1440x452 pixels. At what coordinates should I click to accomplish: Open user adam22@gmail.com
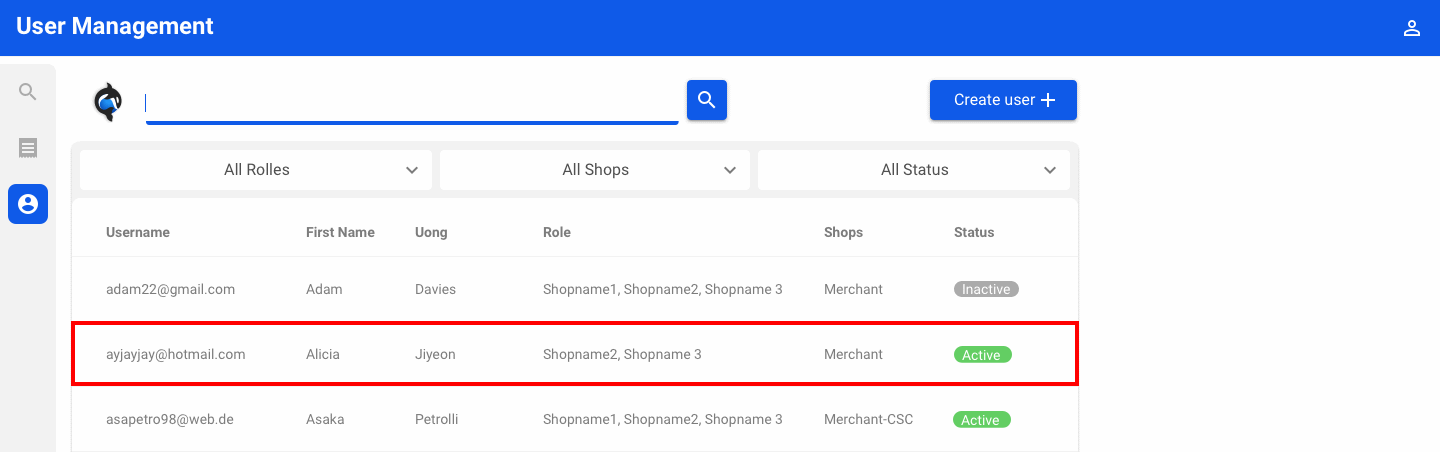pyautogui.click(x=171, y=289)
